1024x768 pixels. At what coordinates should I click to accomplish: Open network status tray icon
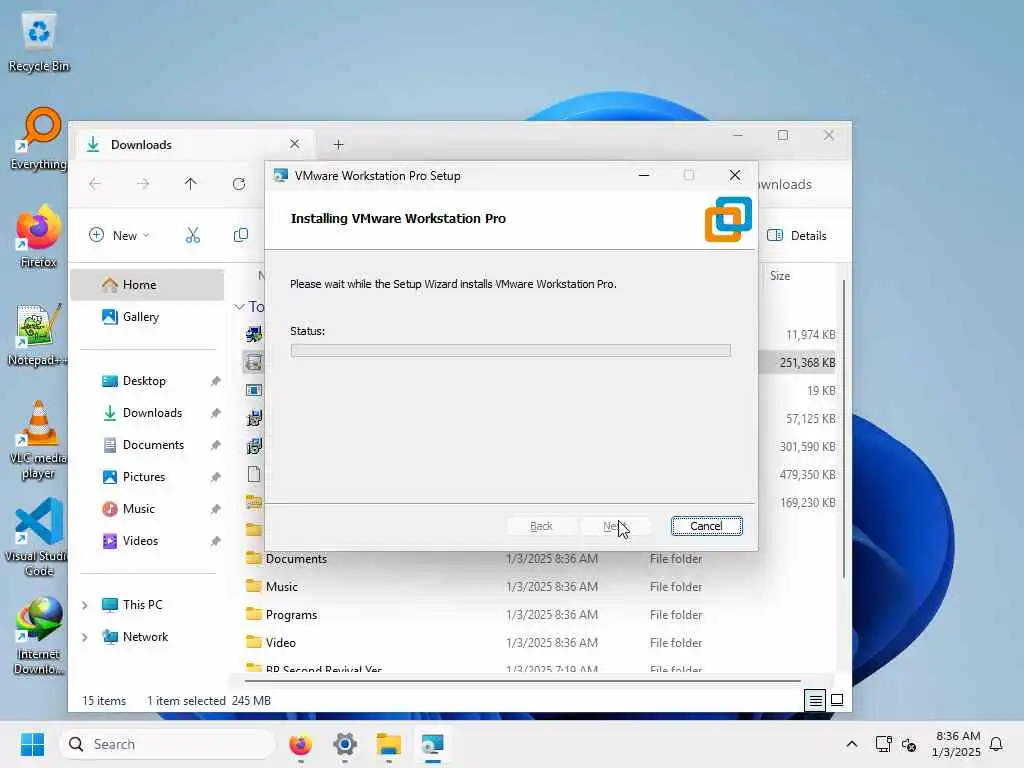[x=884, y=744]
